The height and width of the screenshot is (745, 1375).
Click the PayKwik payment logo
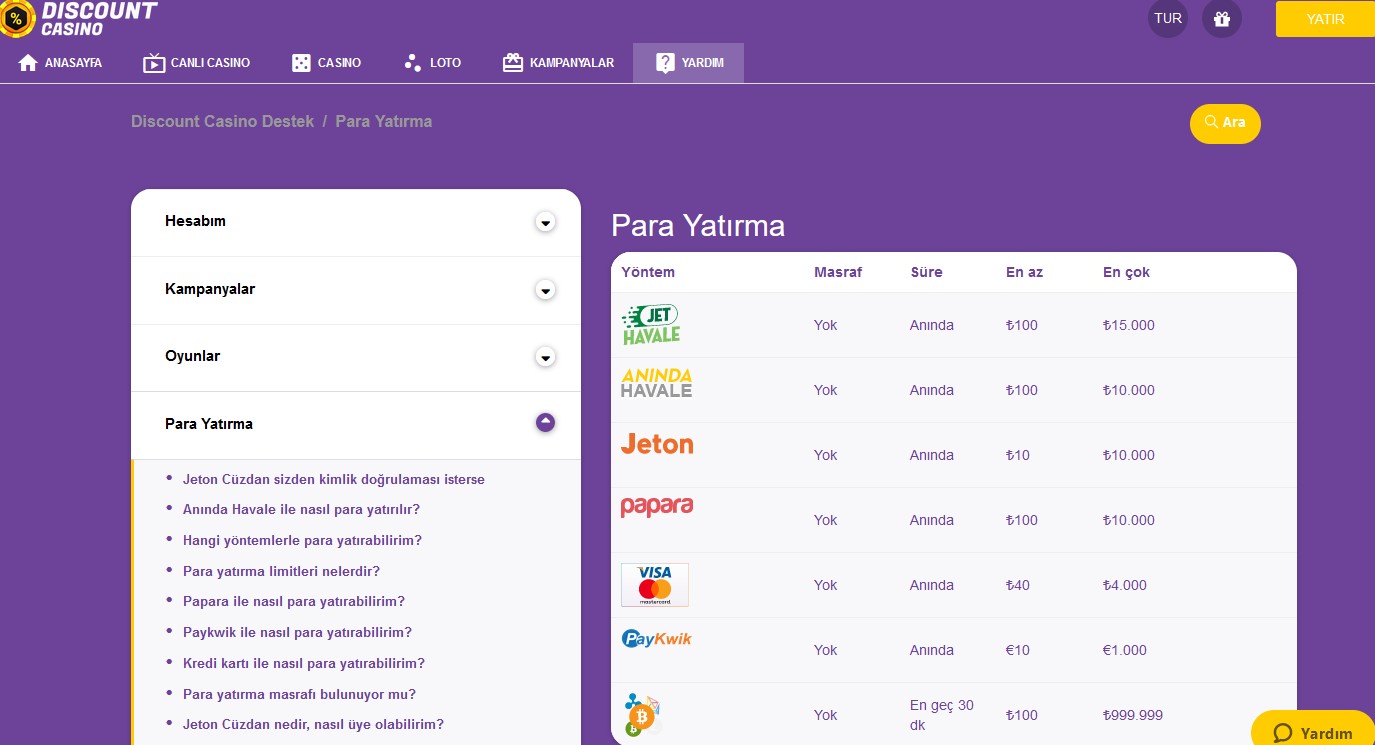click(656, 638)
